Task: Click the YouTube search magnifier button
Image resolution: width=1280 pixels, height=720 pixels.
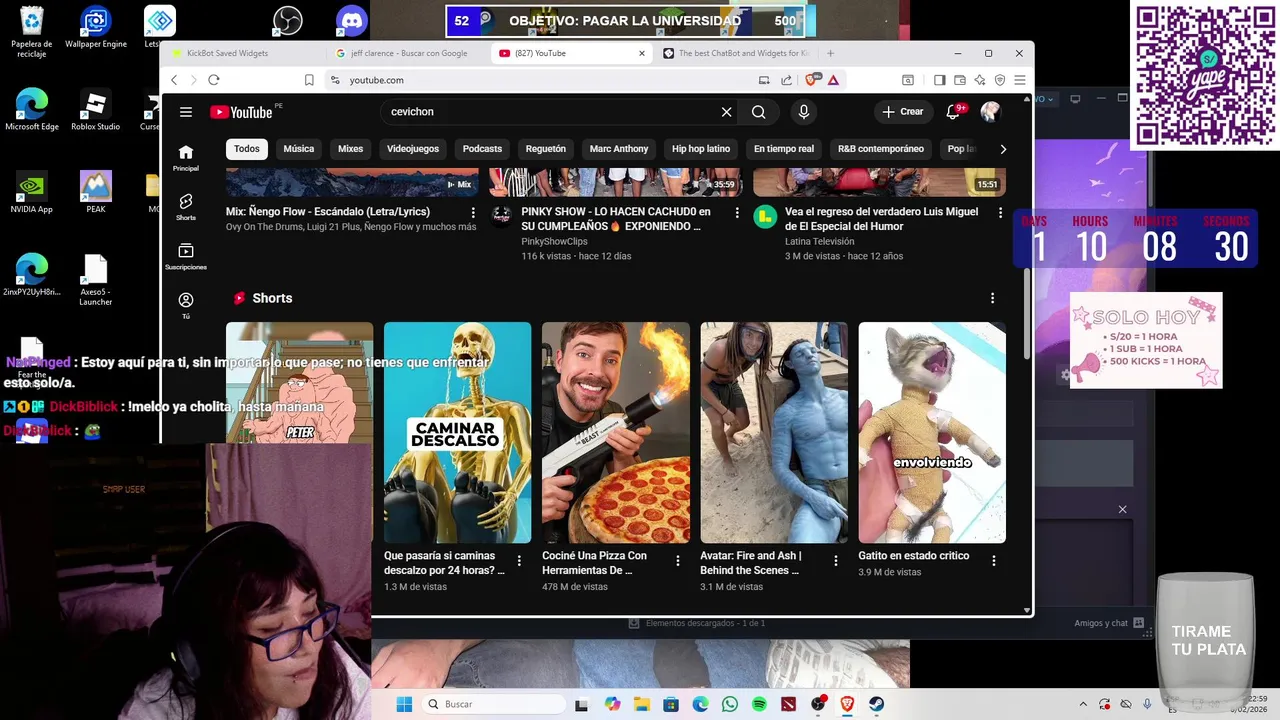Action: [x=759, y=112]
